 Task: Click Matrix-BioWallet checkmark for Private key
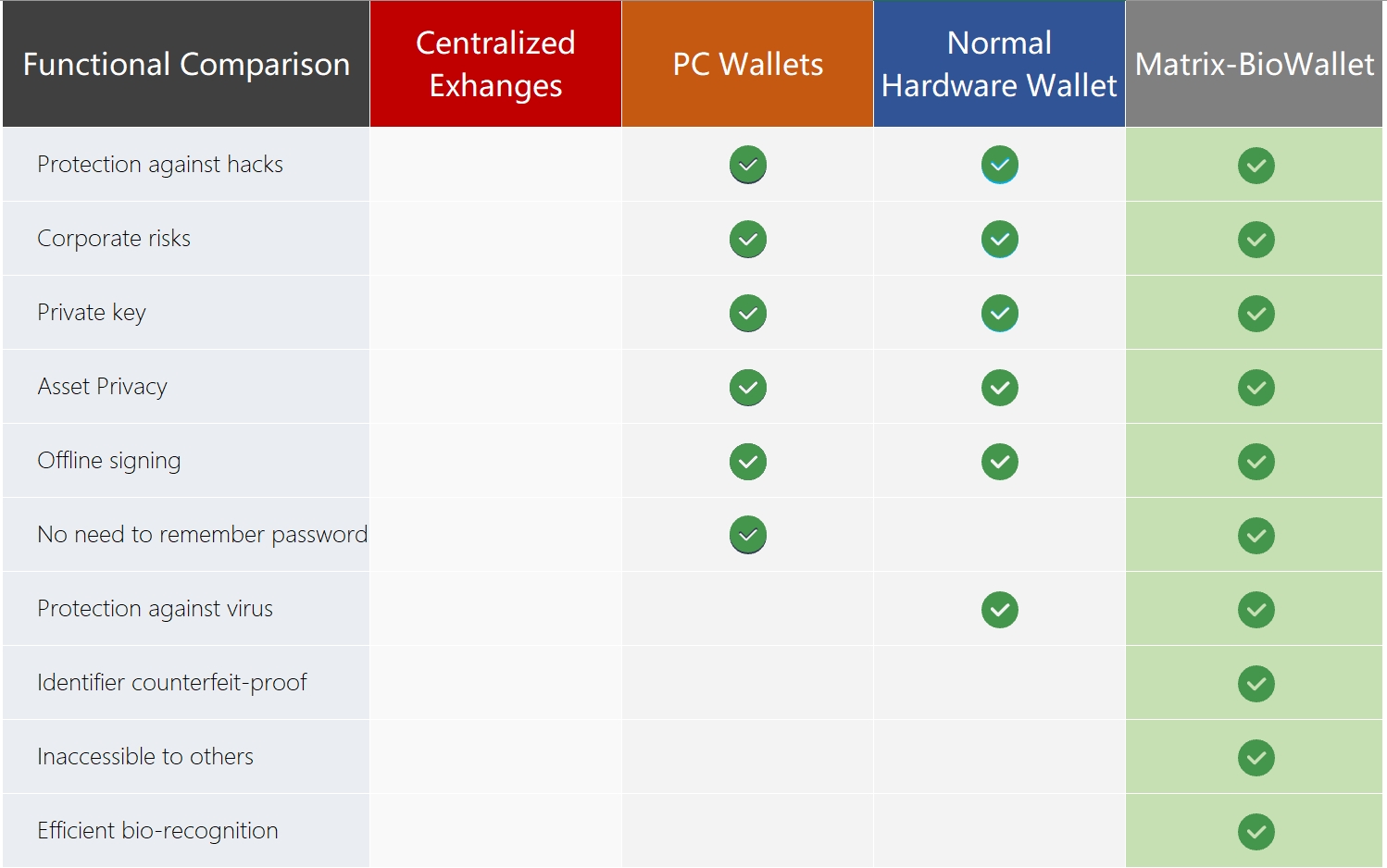(1256, 314)
